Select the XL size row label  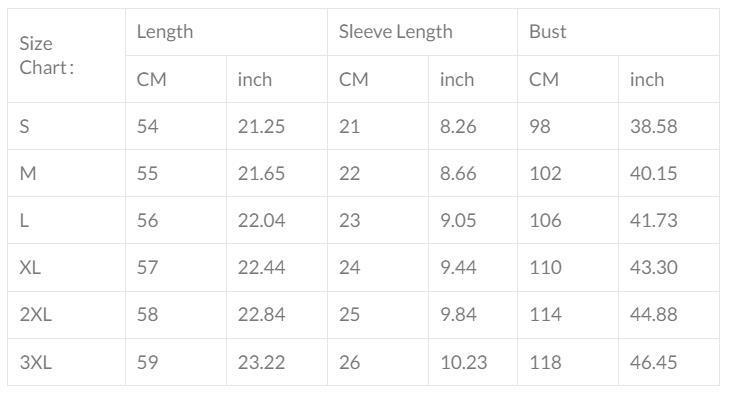[31, 267]
